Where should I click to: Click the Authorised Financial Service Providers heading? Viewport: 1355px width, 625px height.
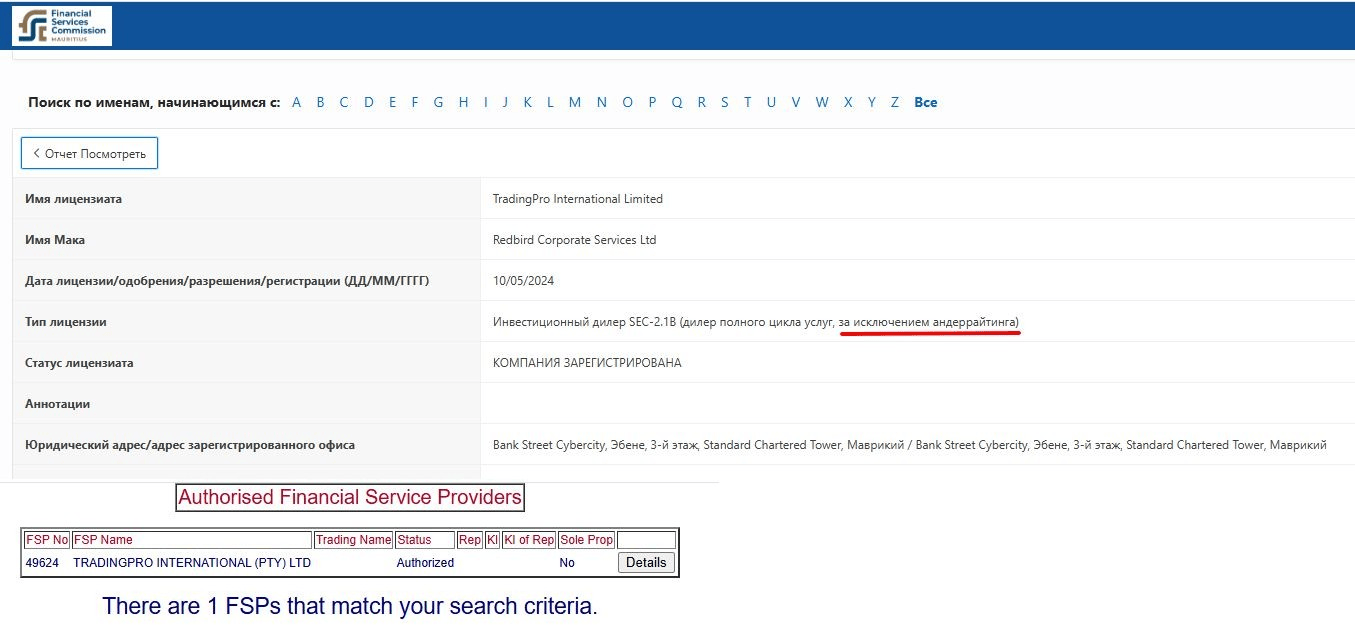(x=350, y=497)
